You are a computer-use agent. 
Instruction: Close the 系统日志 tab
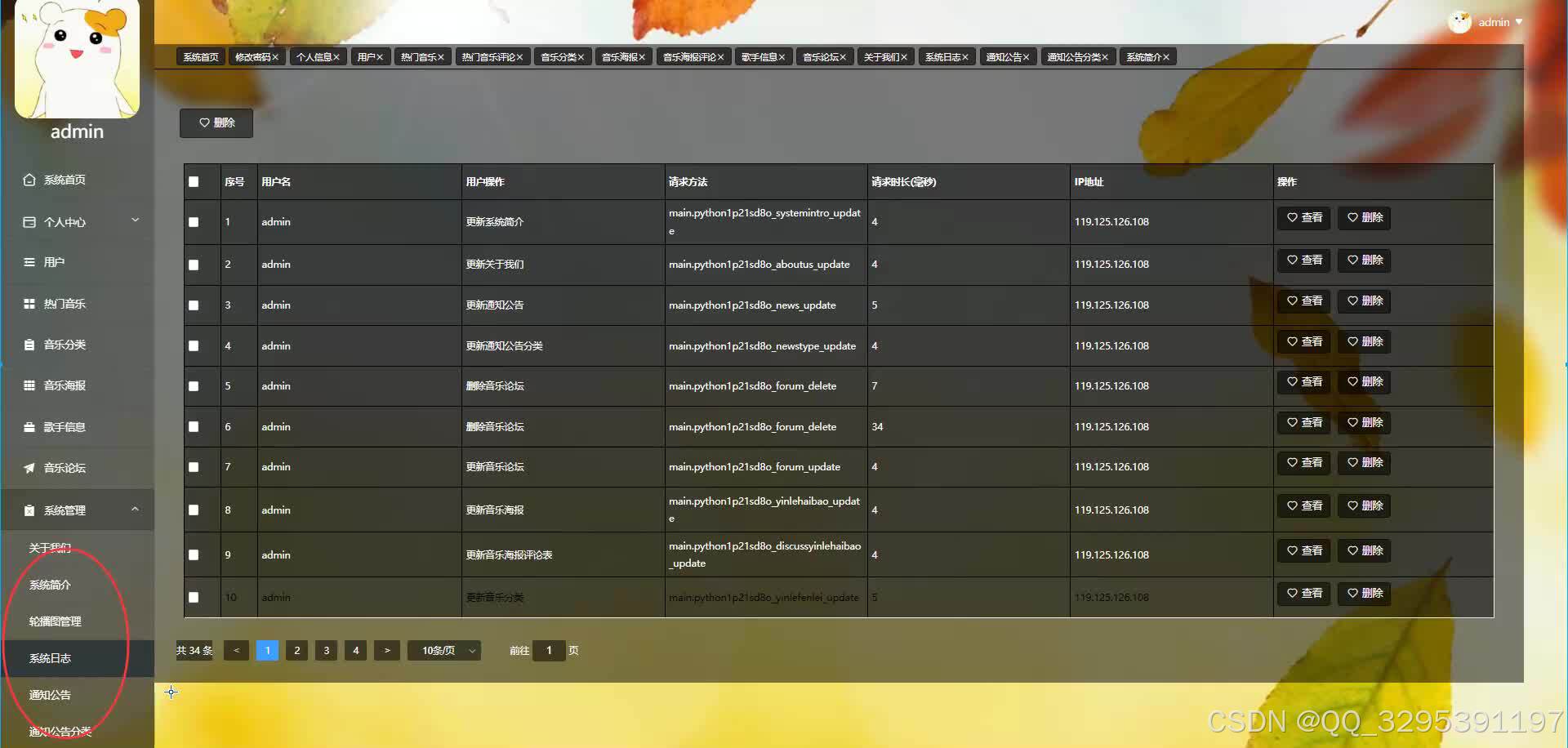(965, 57)
